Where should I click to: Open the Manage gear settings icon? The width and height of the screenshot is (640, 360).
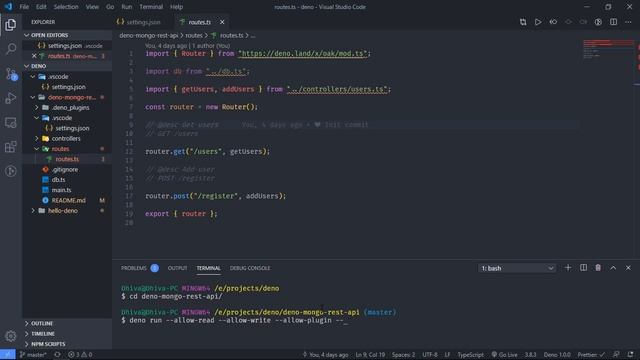(x=11, y=336)
